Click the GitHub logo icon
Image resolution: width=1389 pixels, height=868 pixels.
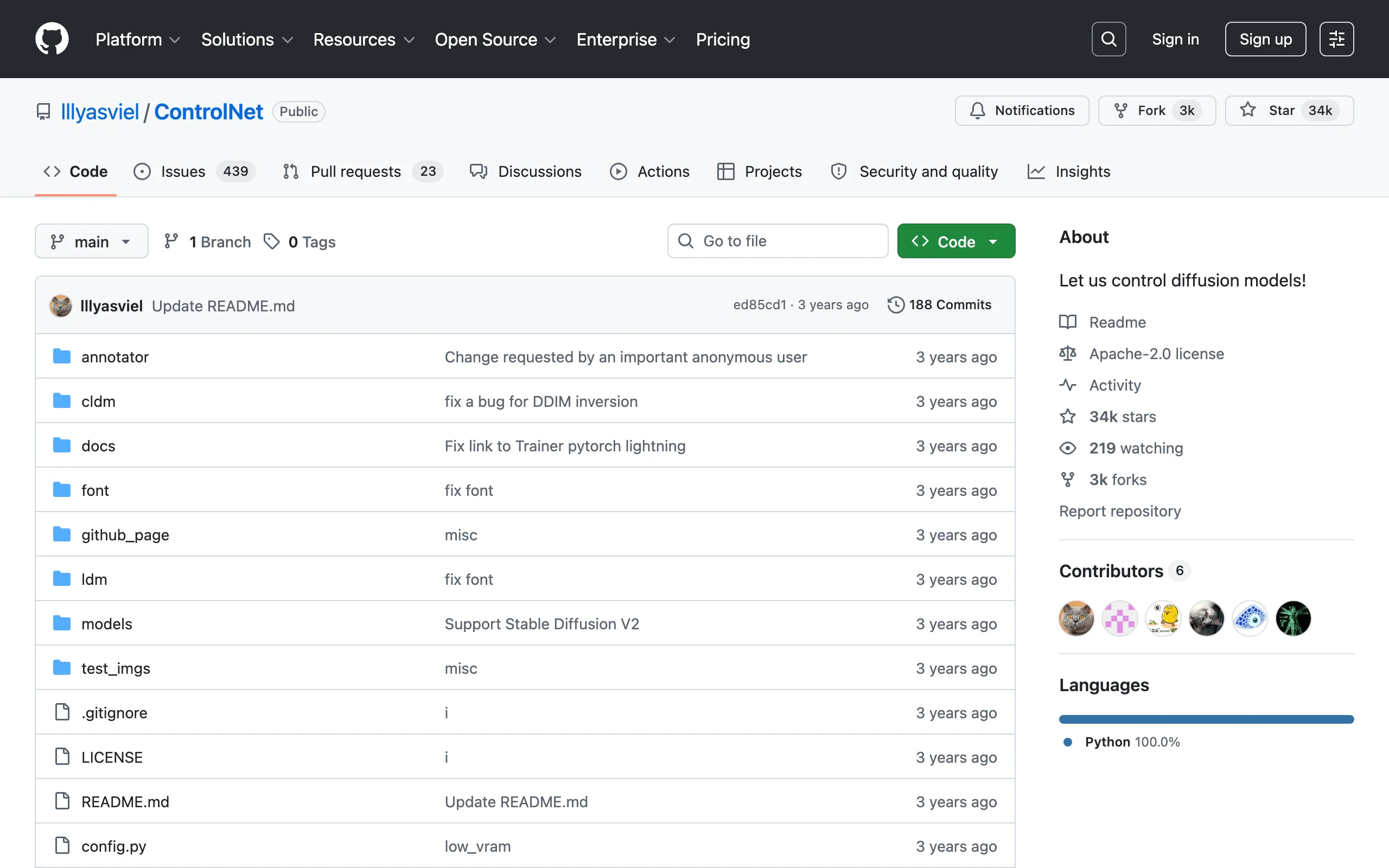(52, 39)
